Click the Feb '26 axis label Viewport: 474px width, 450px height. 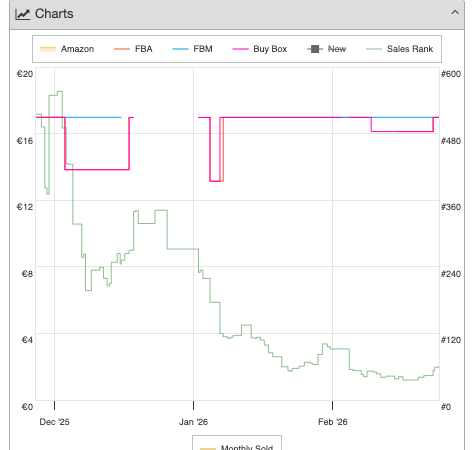click(x=333, y=422)
